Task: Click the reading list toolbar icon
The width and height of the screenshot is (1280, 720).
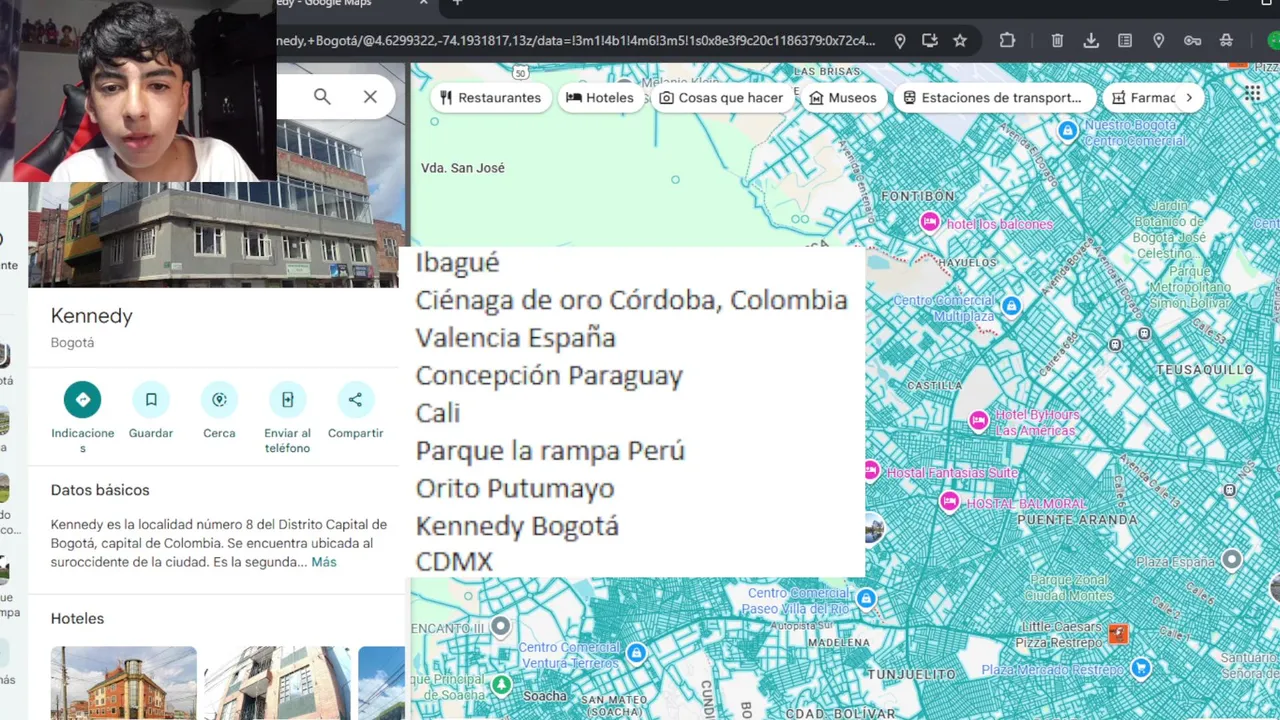Action: pos(1125,41)
